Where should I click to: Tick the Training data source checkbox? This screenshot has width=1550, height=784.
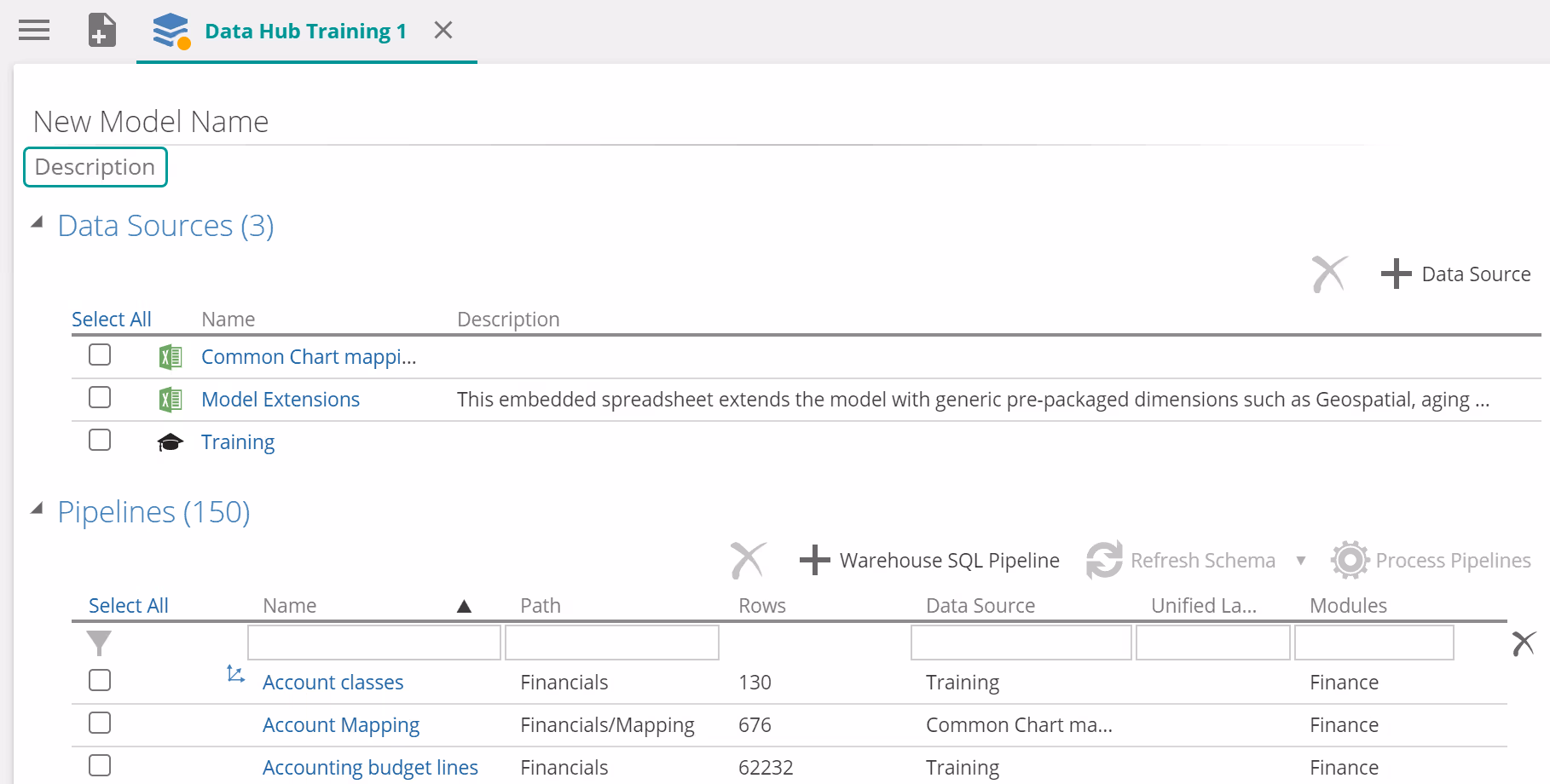pyautogui.click(x=100, y=441)
